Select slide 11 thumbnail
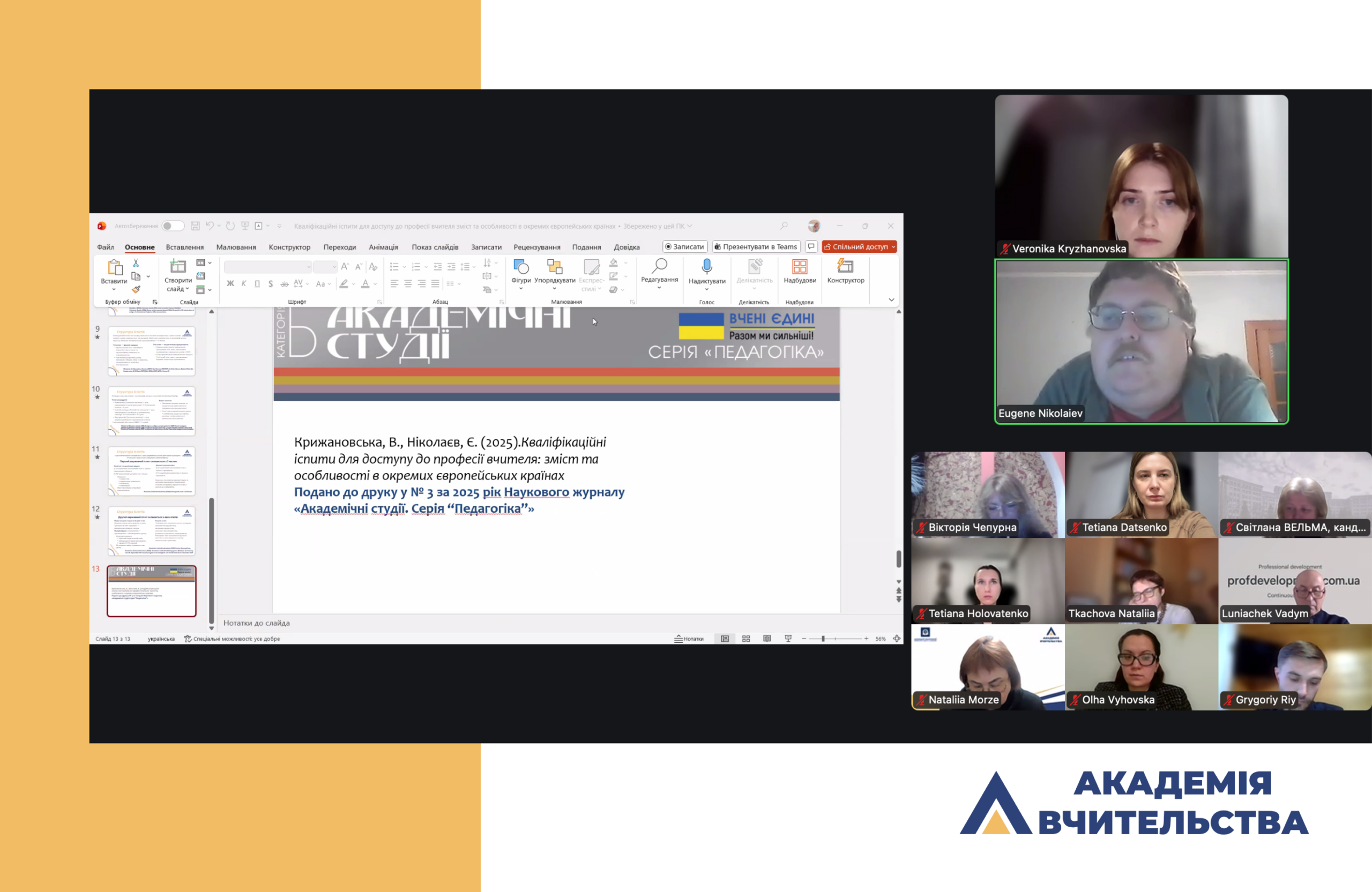This screenshot has width=1372, height=892. point(151,471)
